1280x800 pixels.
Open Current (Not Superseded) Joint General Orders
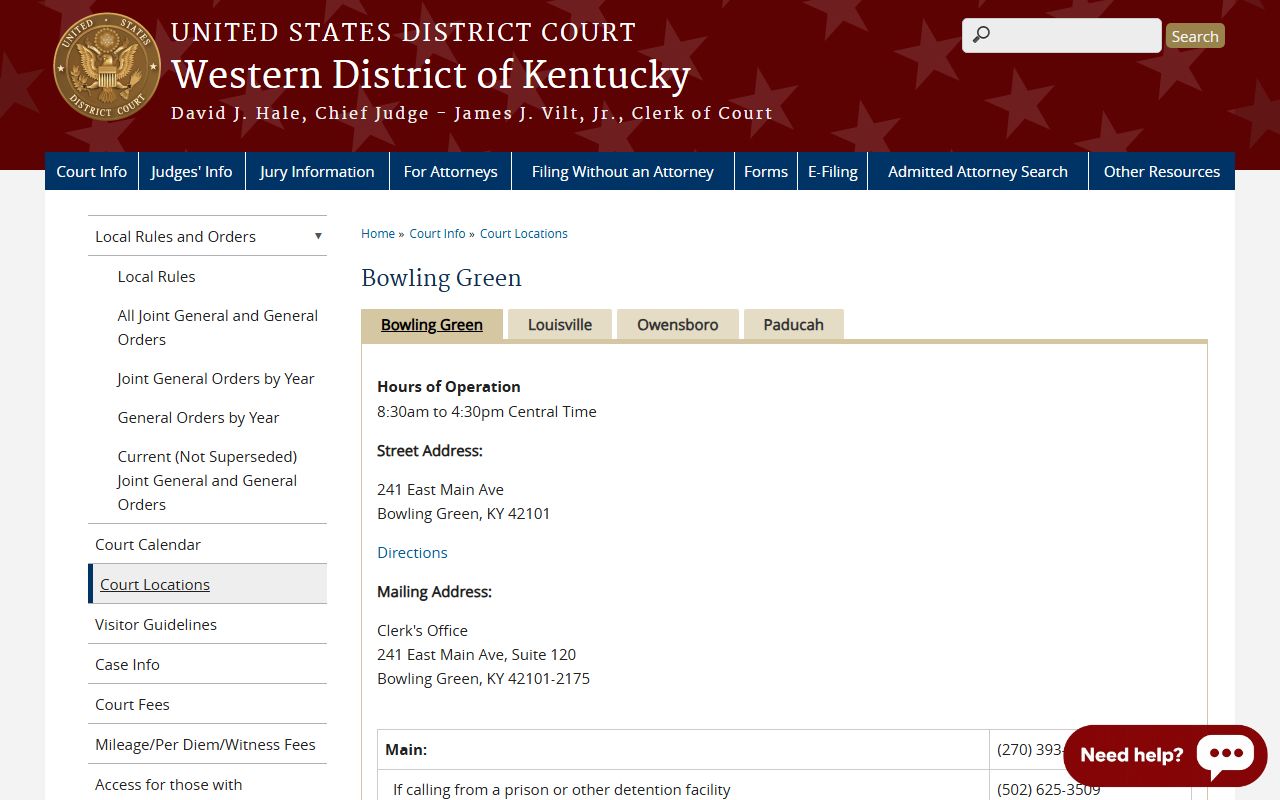(207, 480)
